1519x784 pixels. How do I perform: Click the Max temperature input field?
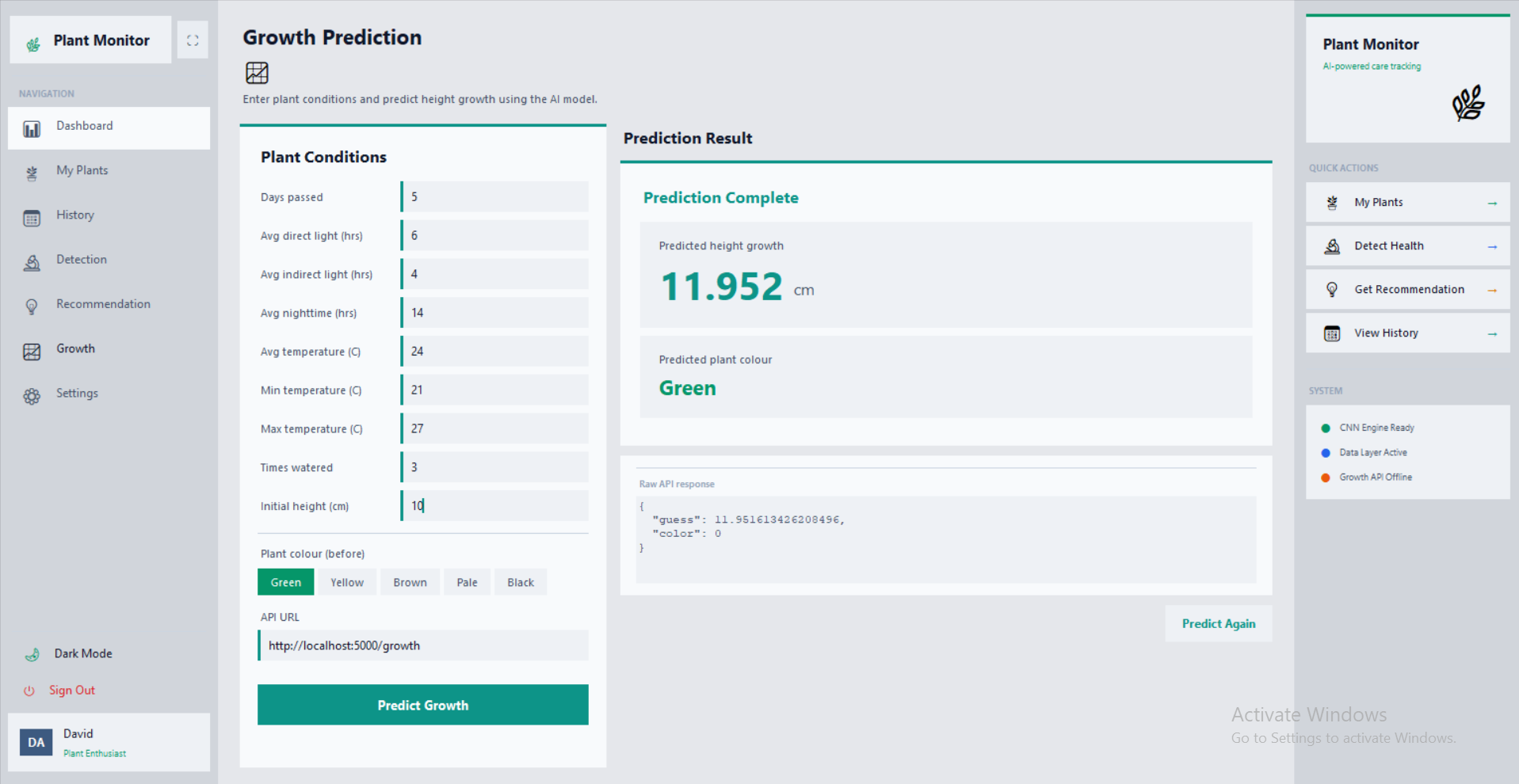tap(495, 428)
